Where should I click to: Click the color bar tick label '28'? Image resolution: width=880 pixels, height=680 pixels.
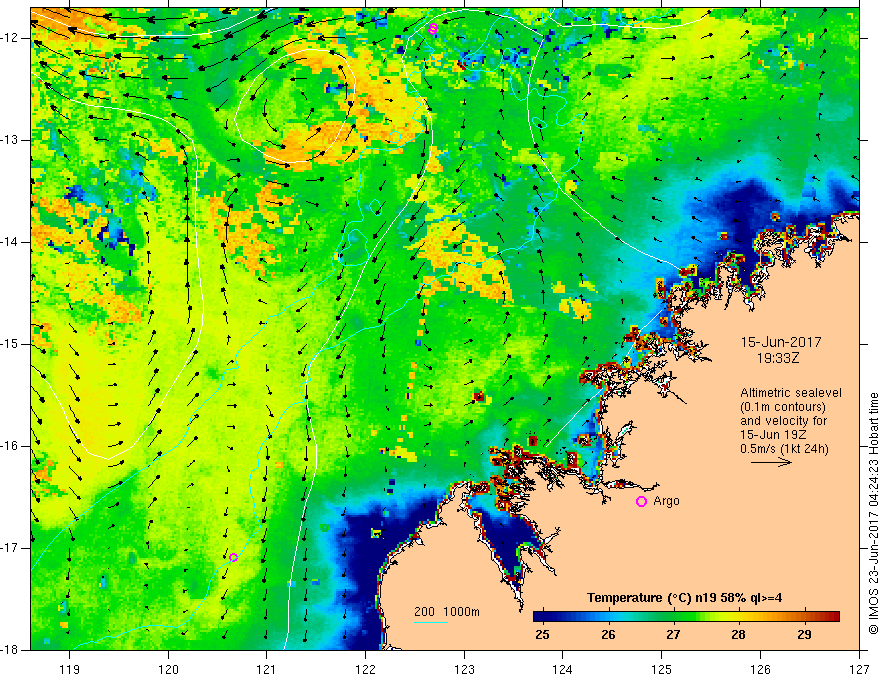pyautogui.click(x=739, y=635)
